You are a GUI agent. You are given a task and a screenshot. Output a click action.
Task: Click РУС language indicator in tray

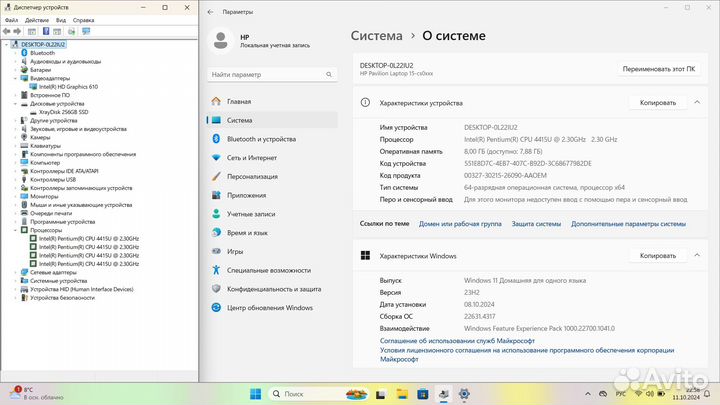point(620,394)
